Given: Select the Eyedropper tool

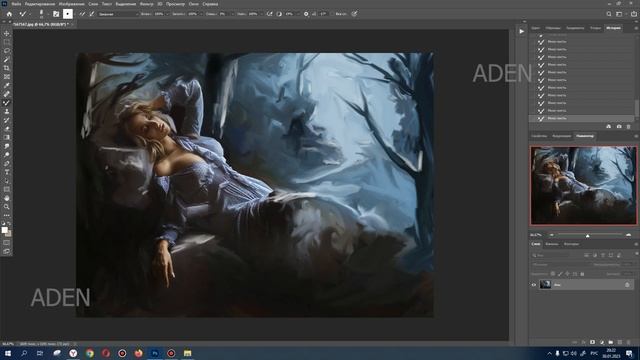Looking at the screenshot, I should pos(7,85).
